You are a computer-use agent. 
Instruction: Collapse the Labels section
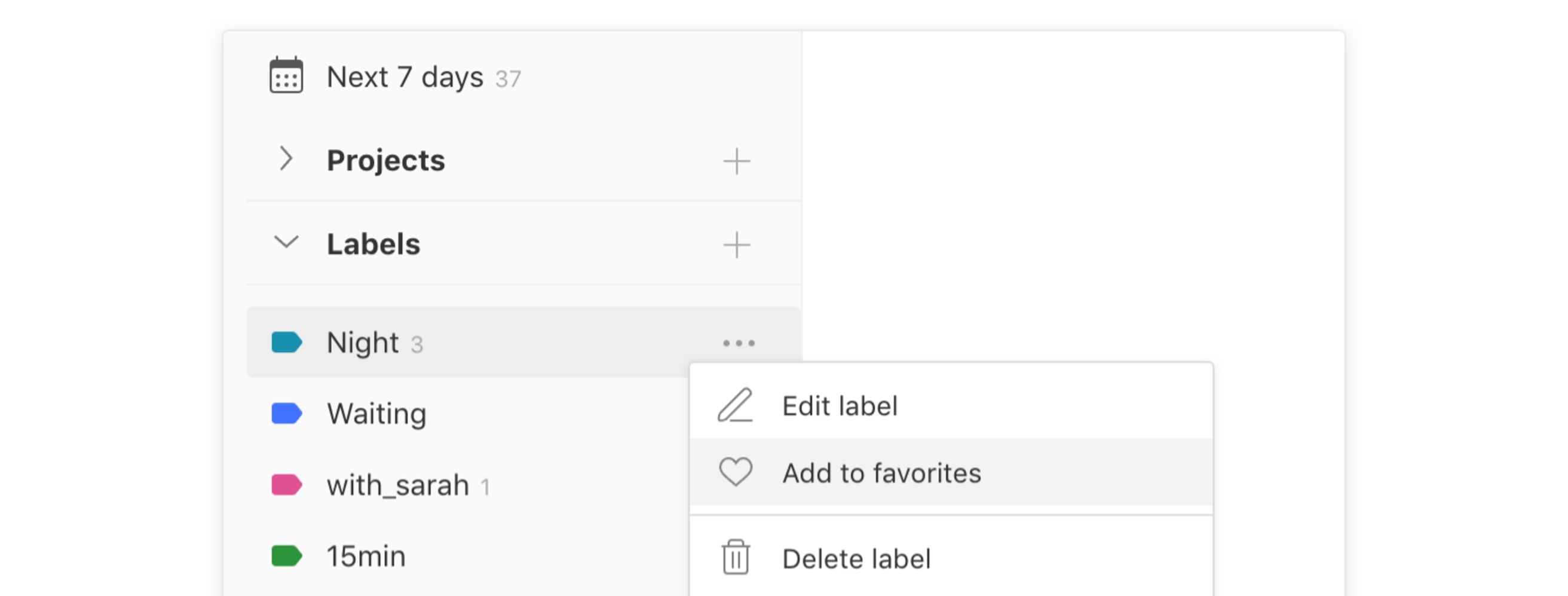click(286, 243)
